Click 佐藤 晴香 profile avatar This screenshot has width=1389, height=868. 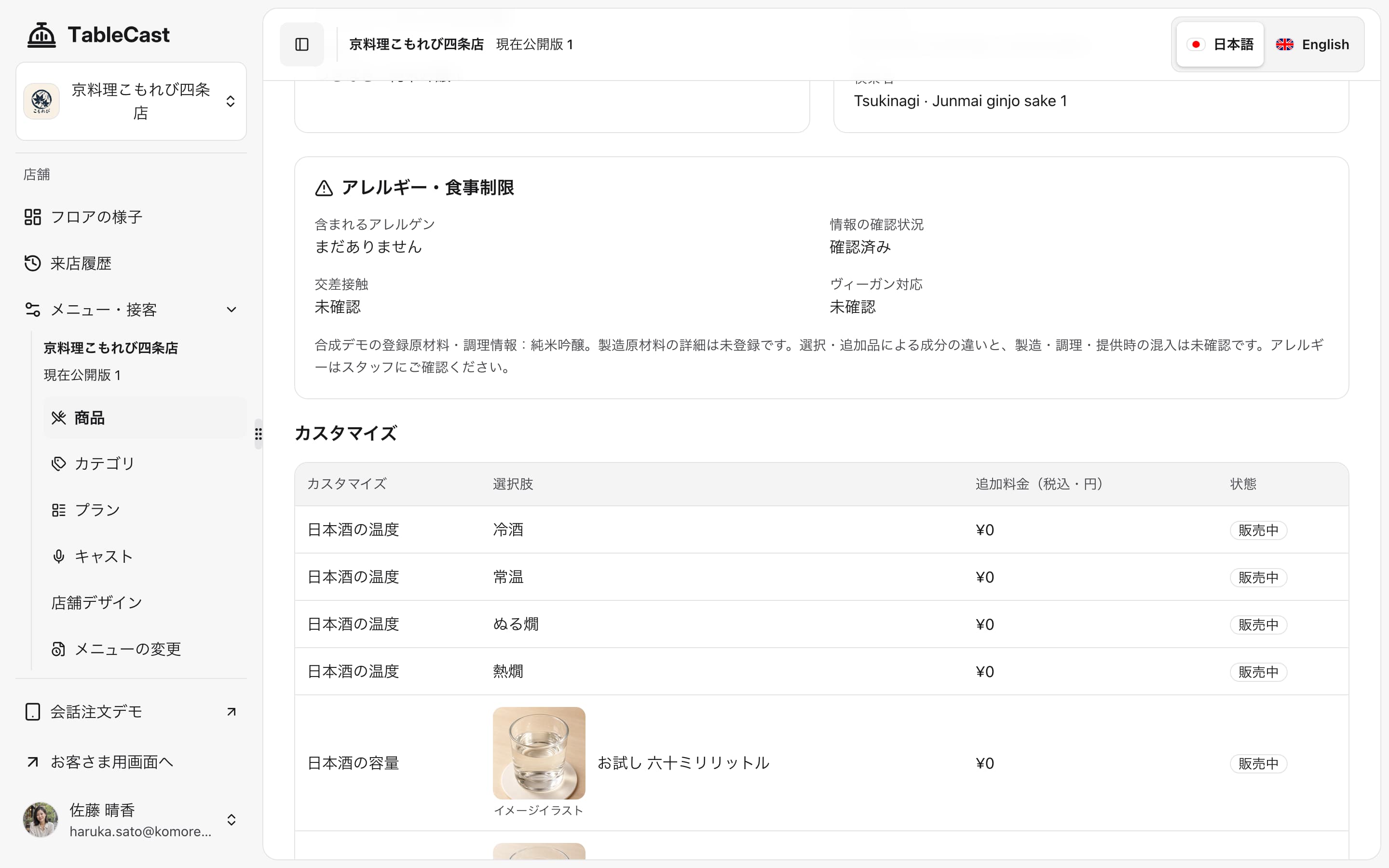[x=41, y=820]
